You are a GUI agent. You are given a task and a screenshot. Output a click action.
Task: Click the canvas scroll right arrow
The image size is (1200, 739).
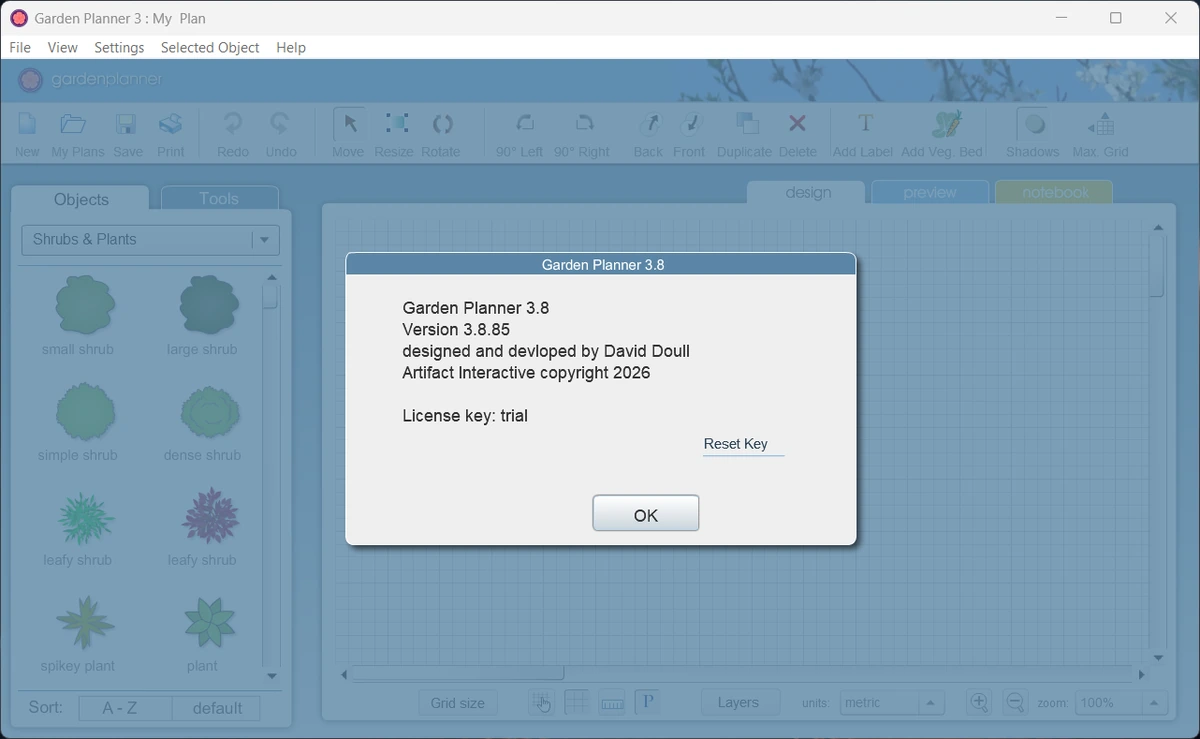pos(1140,674)
